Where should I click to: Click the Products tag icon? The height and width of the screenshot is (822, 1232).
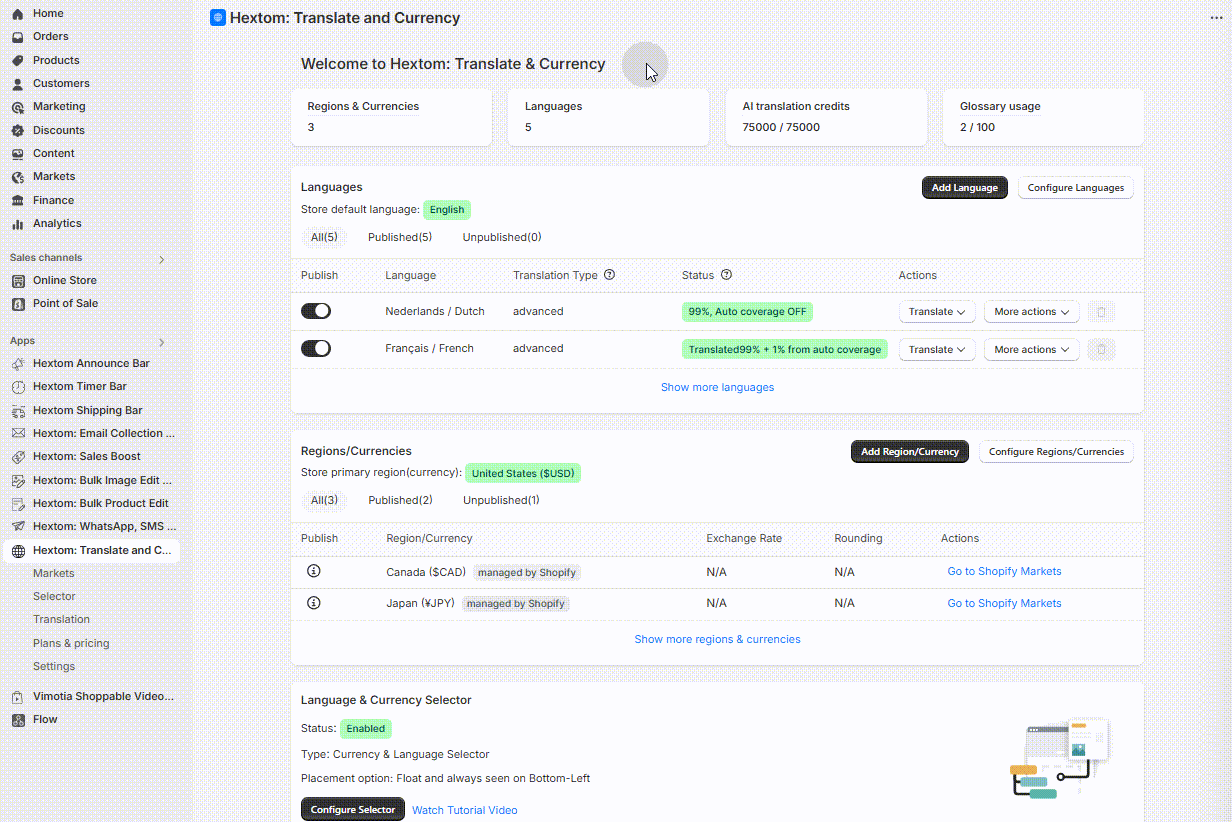click(17, 60)
